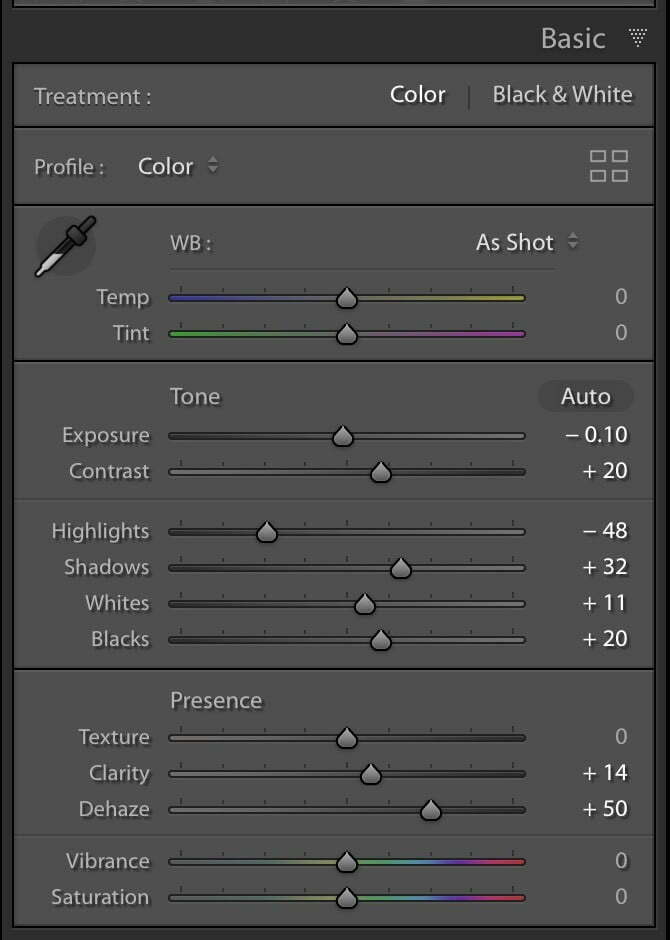Click the Saturation label
The width and height of the screenshot is (670, 940).
[100, 897]
